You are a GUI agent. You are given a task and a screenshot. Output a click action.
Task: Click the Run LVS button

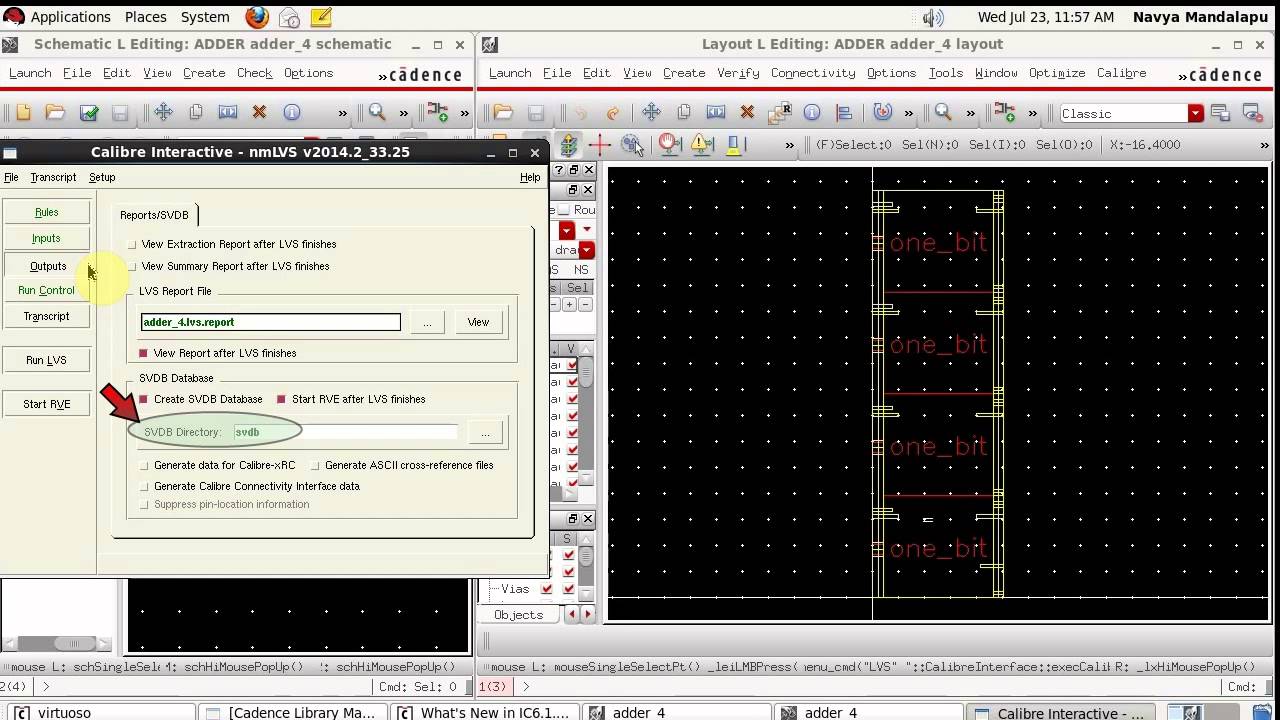click(x=46, y=360)
